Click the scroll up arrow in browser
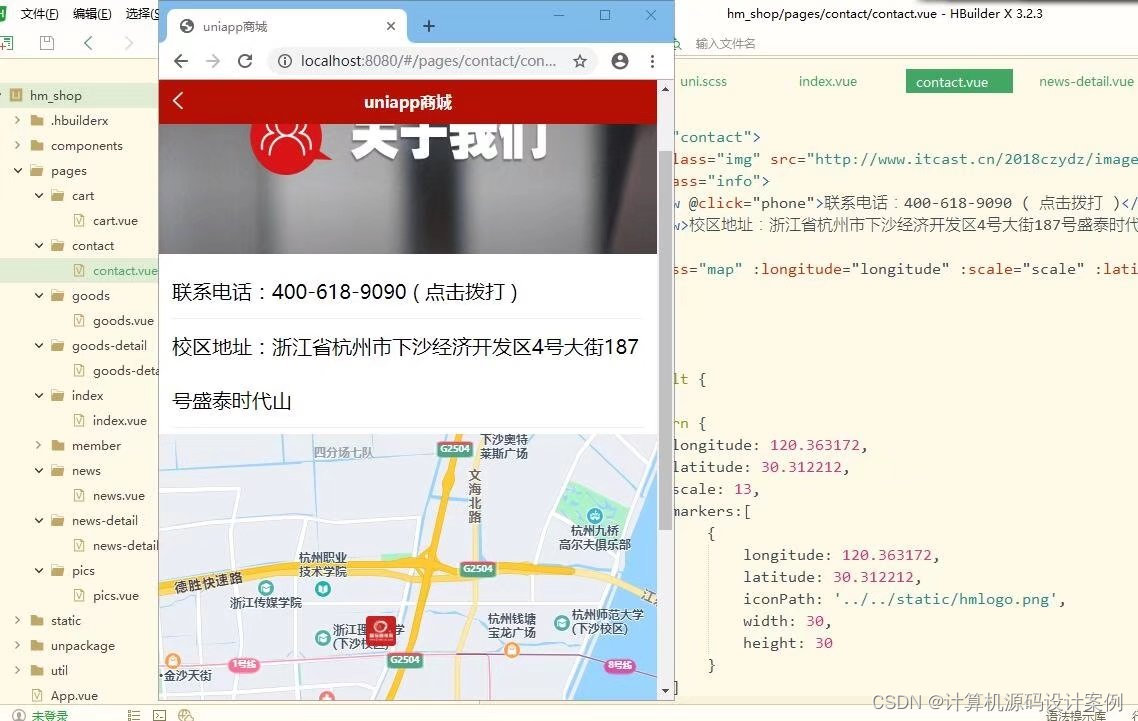This screenshot has width=1138, height=721. [666, 89]
